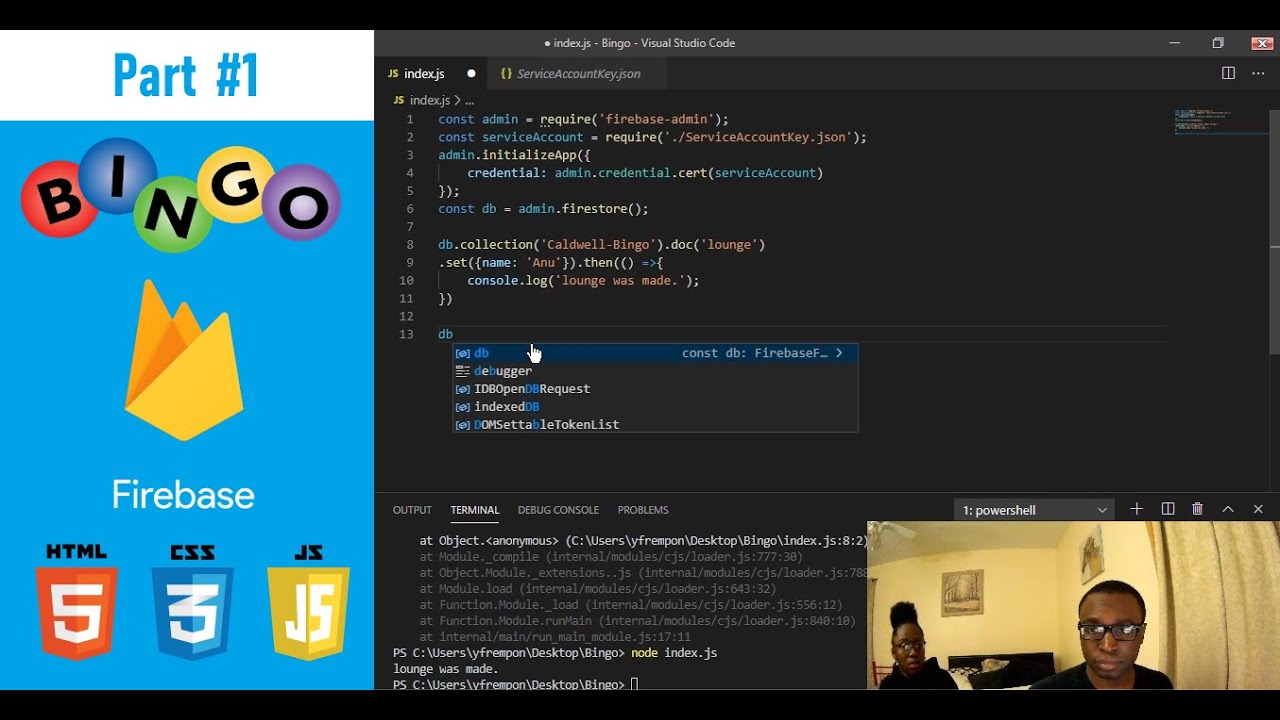Add a new terminal with plus icon
The image size is (1280, 720).
[1136, 509]
